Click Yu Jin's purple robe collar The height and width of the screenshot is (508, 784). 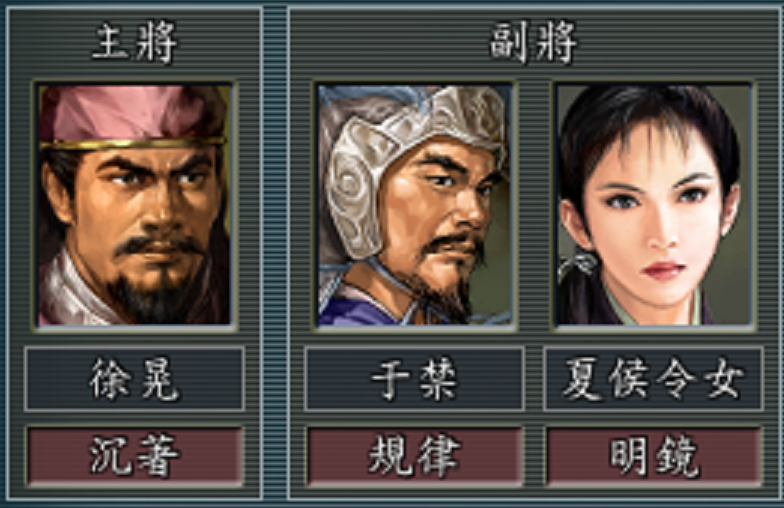tap(360, 308)
